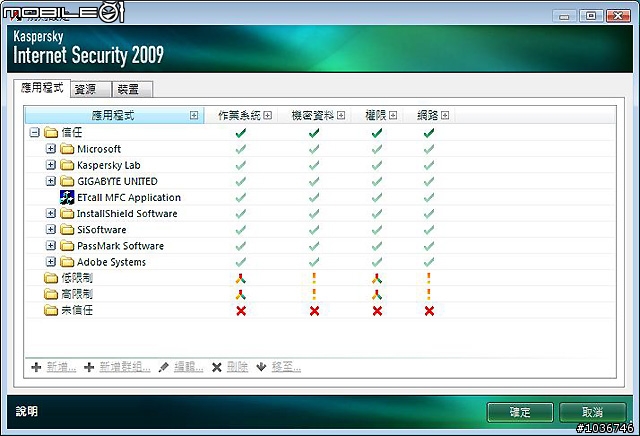Screen dimensions: 640x436
Task: Expand the 應用程式 column header
Action: click(x=194, y=116)
